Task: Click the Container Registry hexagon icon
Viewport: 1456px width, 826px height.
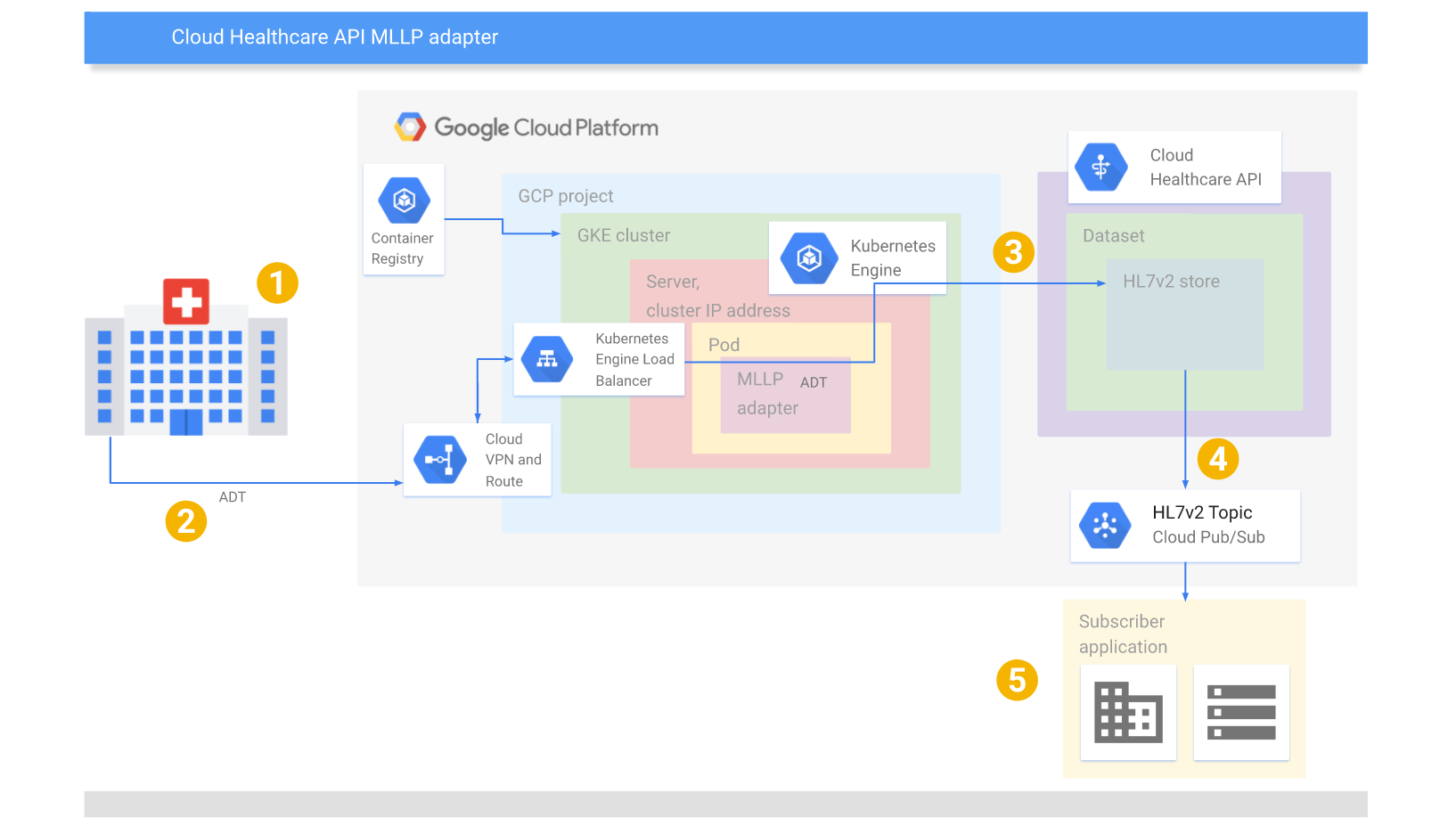Action: [x=404, y=200]
